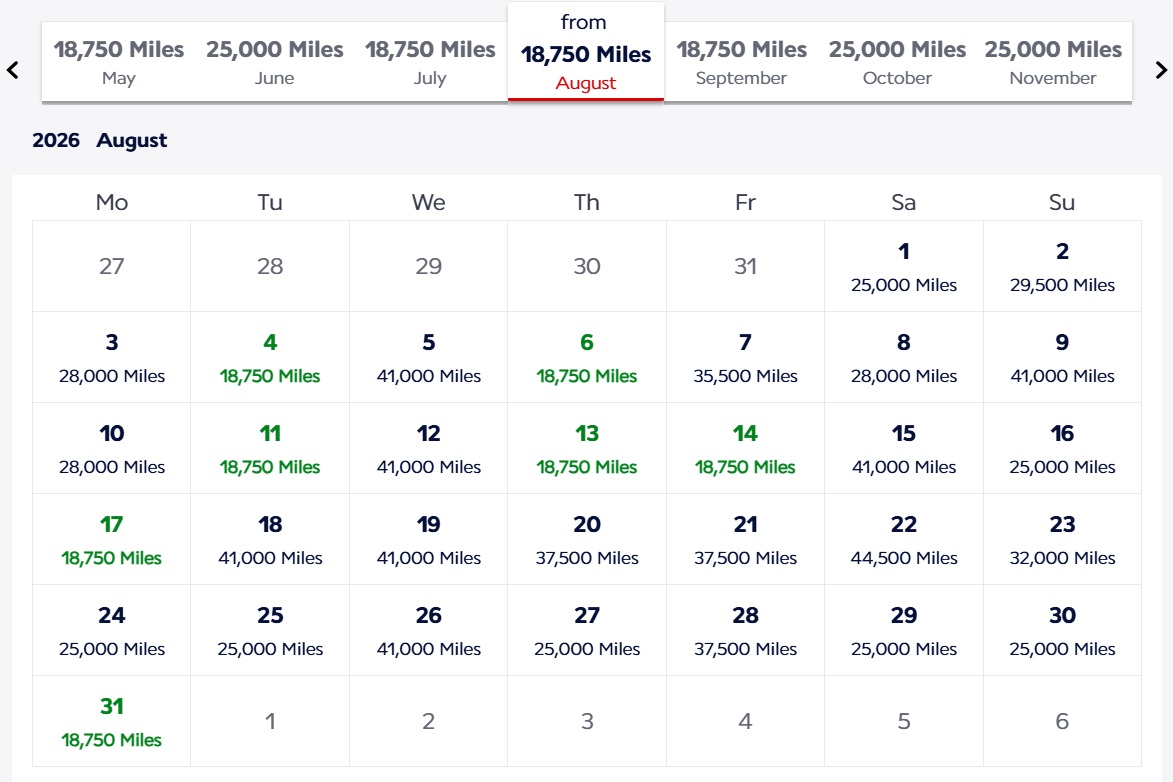Open the October month tab
Viewport: 1173px width, 782px height.
pos(897,62)
